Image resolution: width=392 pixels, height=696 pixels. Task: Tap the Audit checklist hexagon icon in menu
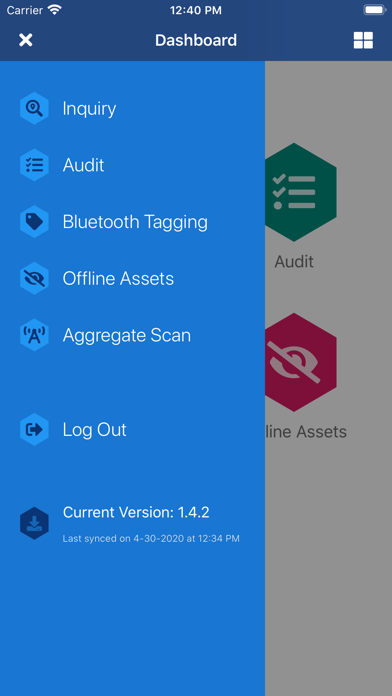(34, 165)
